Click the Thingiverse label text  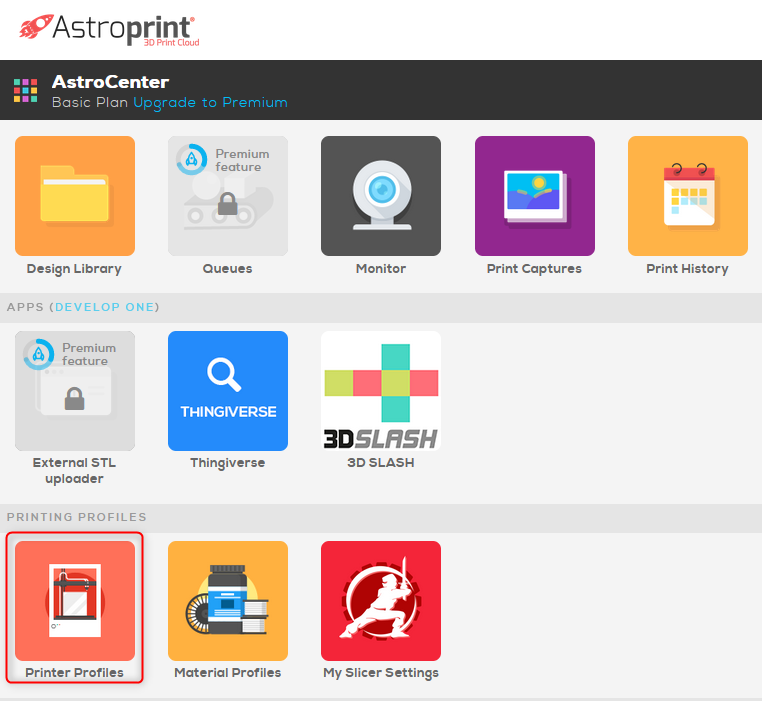(x=227, y=463)
